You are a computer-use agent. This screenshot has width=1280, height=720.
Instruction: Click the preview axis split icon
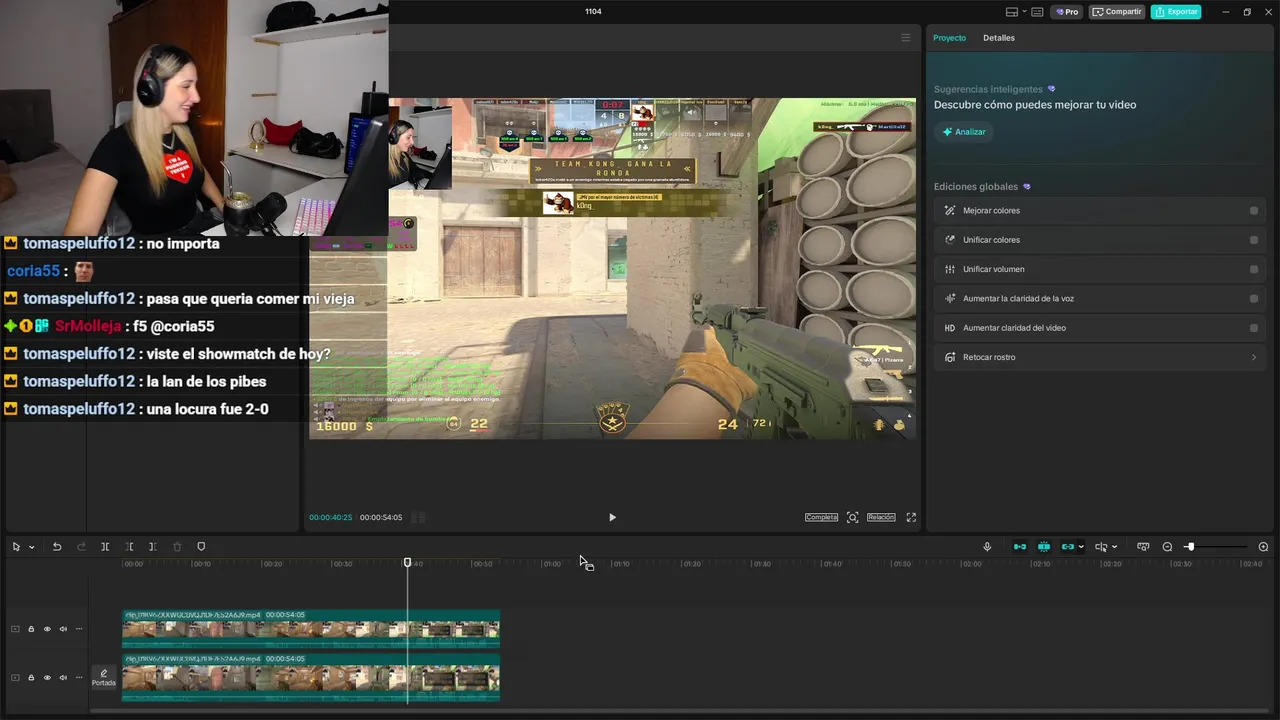(x=1101, y=547)
